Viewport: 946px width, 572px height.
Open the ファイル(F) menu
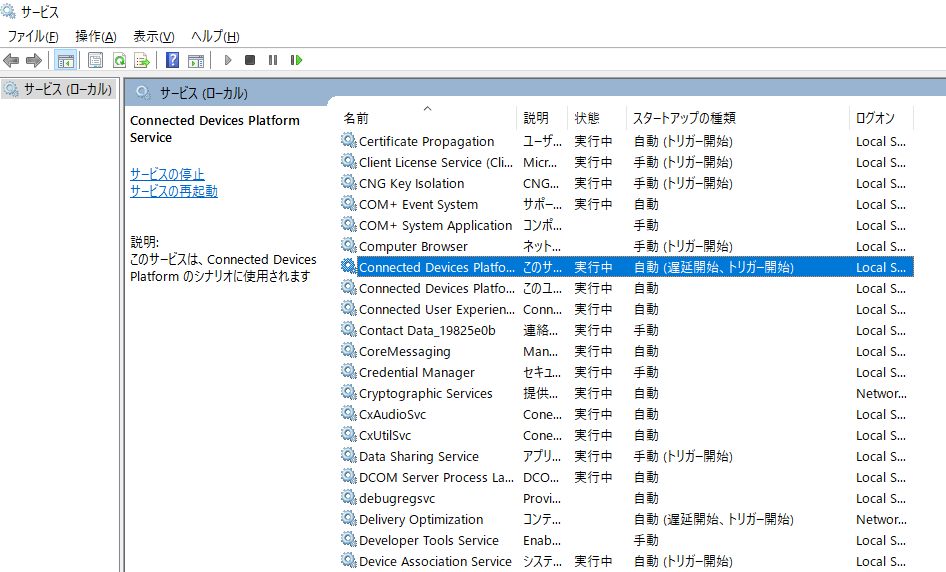pyautogui.click(x=33, y=36)
